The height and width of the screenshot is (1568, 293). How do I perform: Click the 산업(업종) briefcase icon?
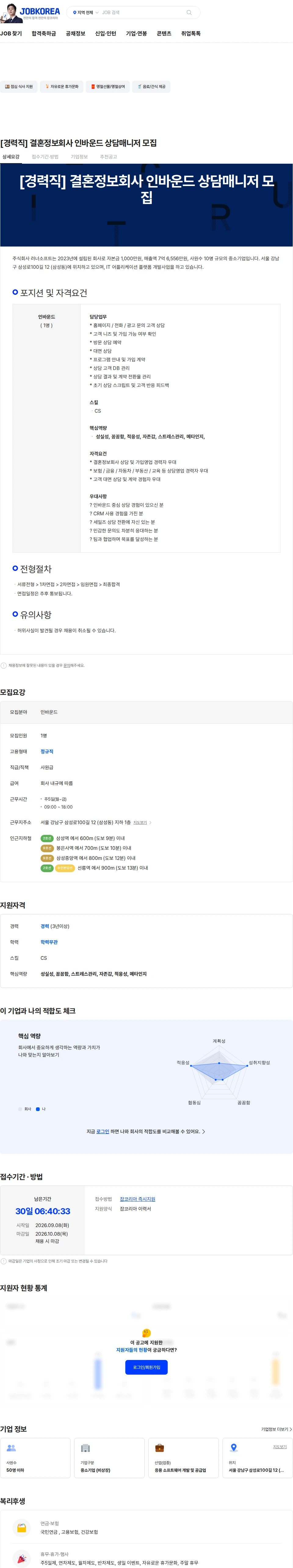159,1447
